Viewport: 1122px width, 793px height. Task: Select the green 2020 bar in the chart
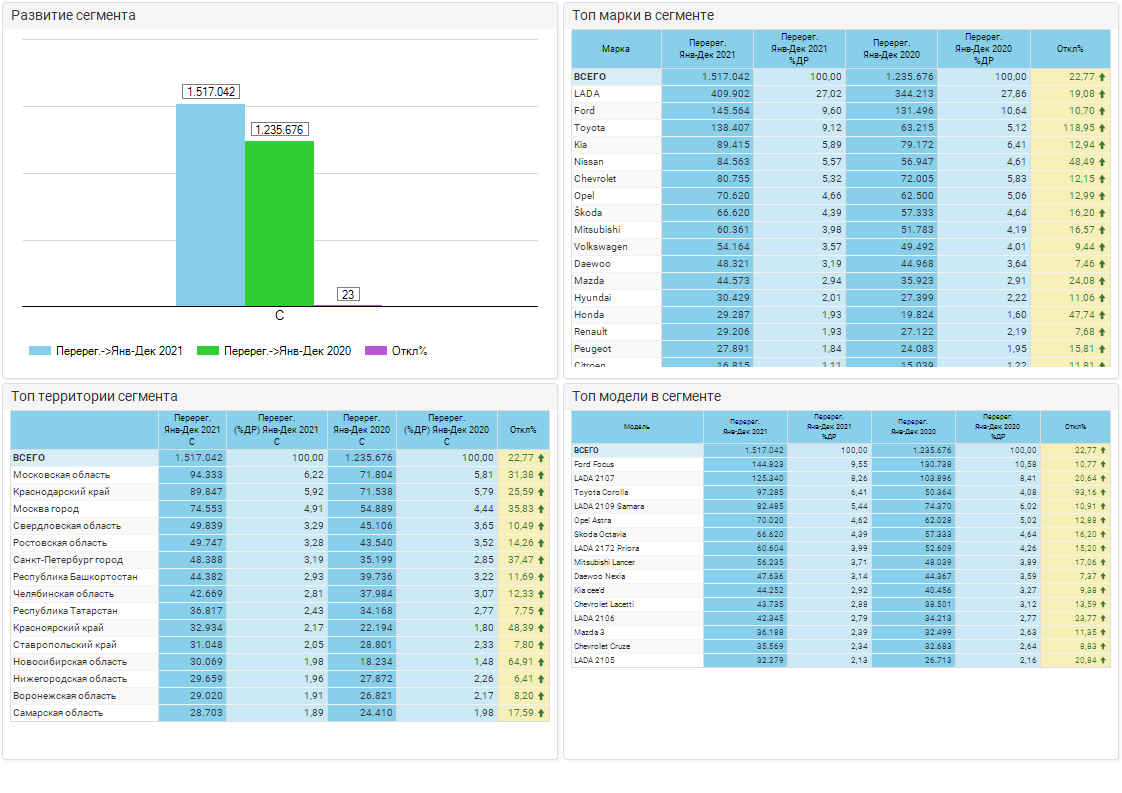(x=279, y=223)
